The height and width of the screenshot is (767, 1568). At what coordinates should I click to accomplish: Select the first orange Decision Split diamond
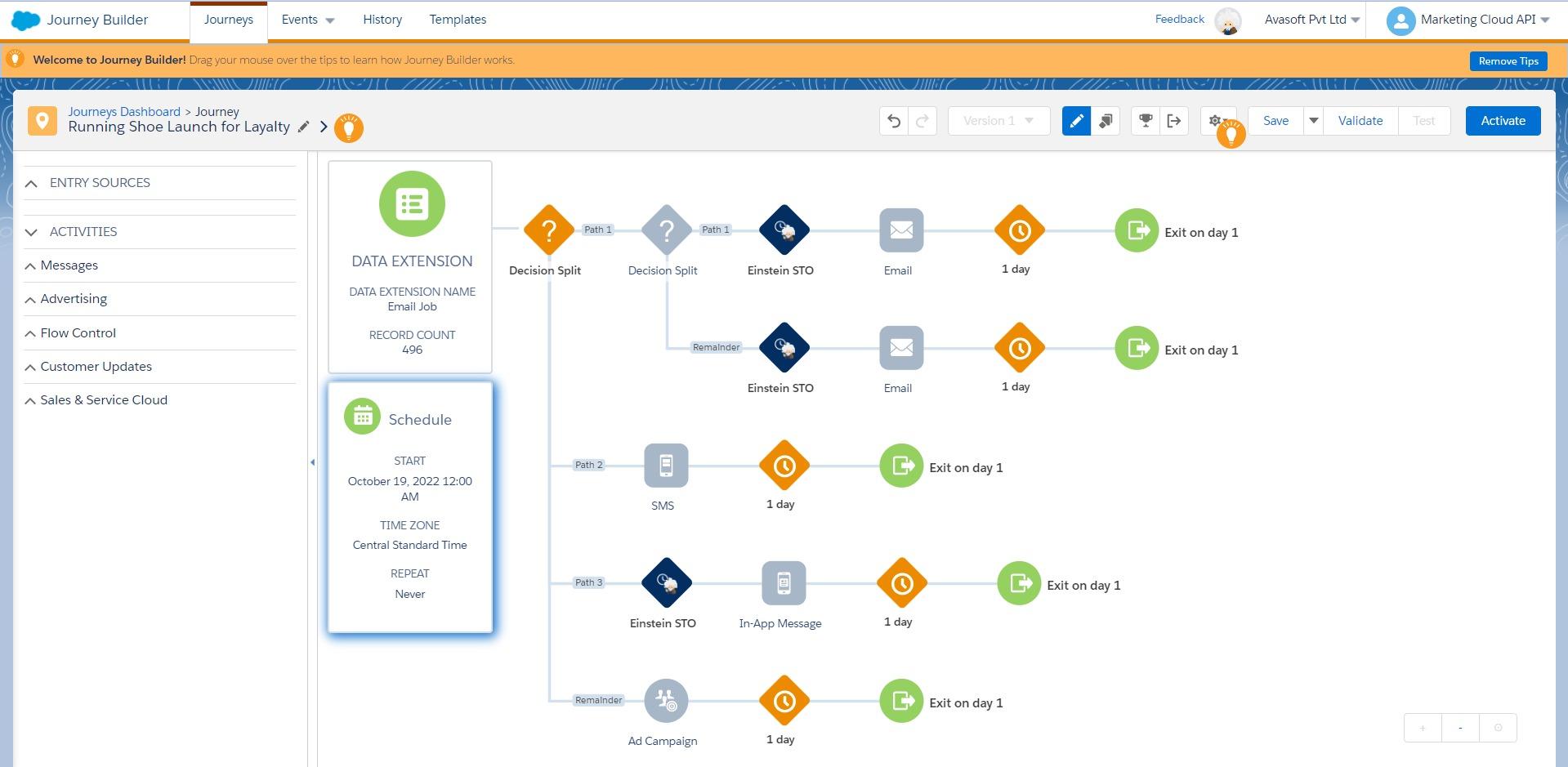(x=548, y=230)
